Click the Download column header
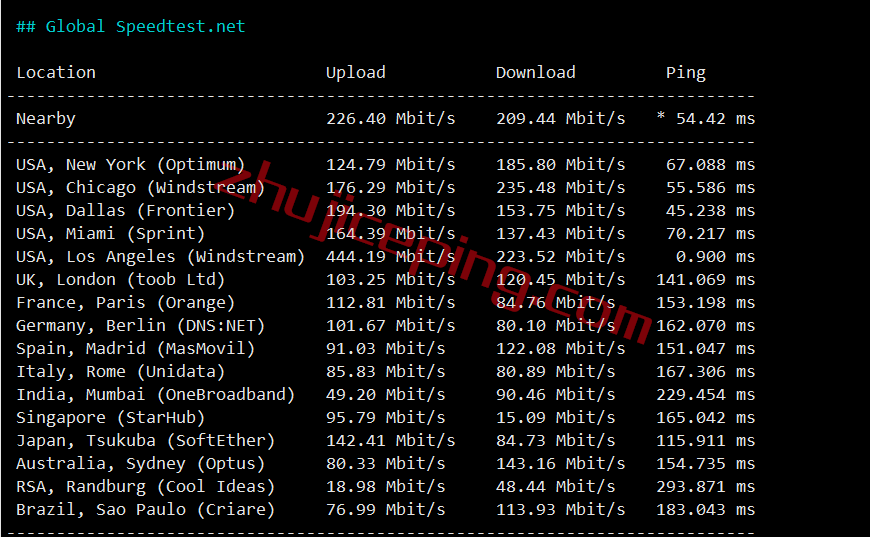Screen dimensions: 870x537 tap(535, 72)
